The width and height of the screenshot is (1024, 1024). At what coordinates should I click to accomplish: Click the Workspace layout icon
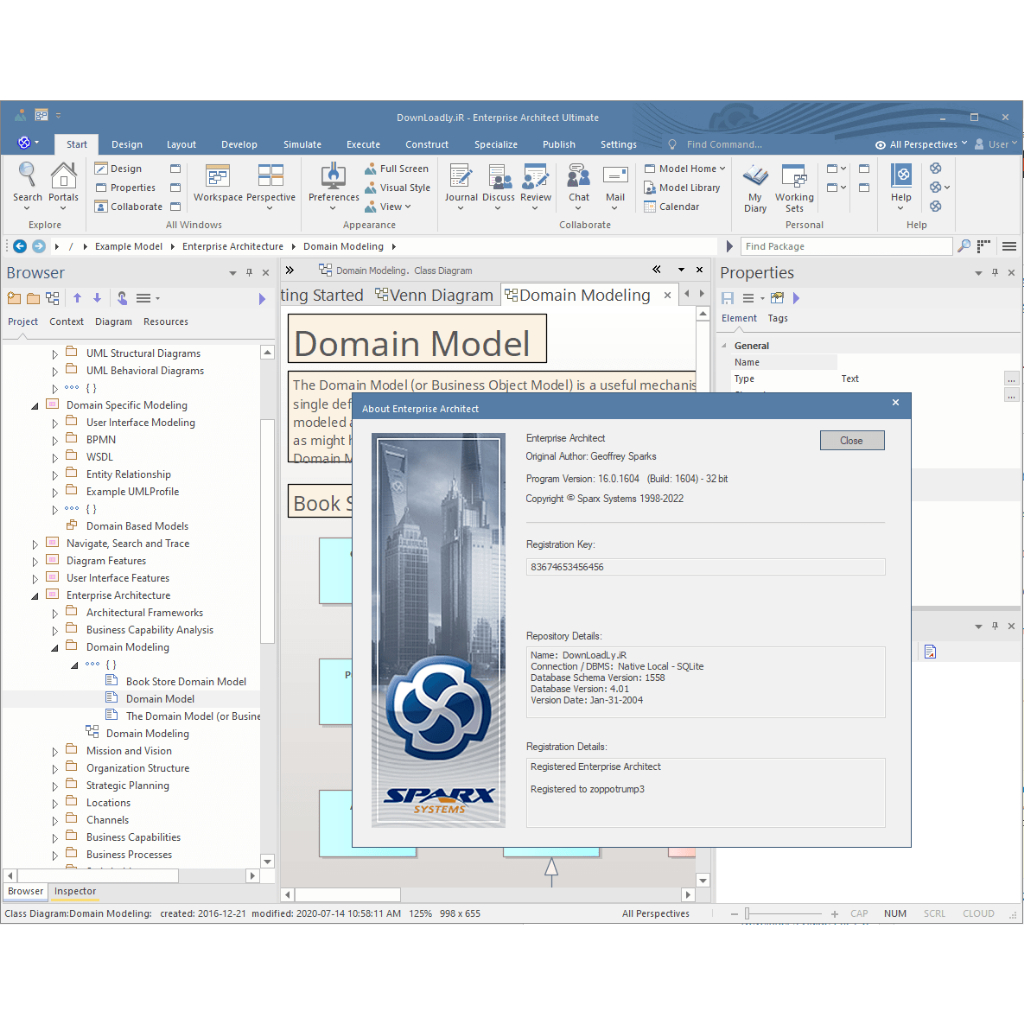pyautogui.click(x=217, y=183)
